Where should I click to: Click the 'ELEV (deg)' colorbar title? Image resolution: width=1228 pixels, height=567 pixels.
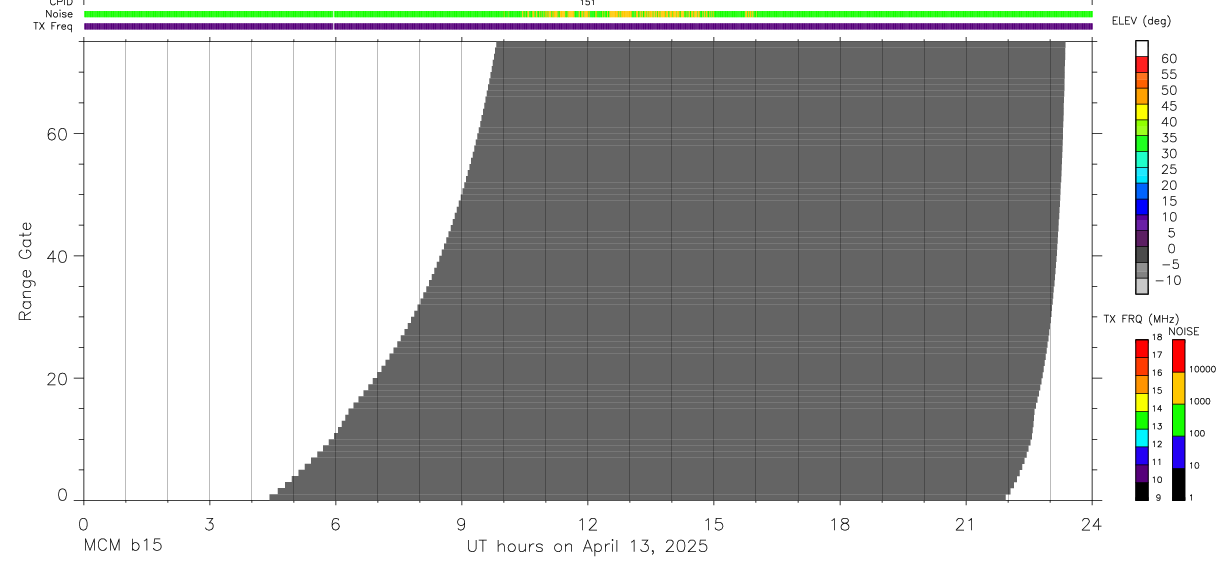point(1141,21)
